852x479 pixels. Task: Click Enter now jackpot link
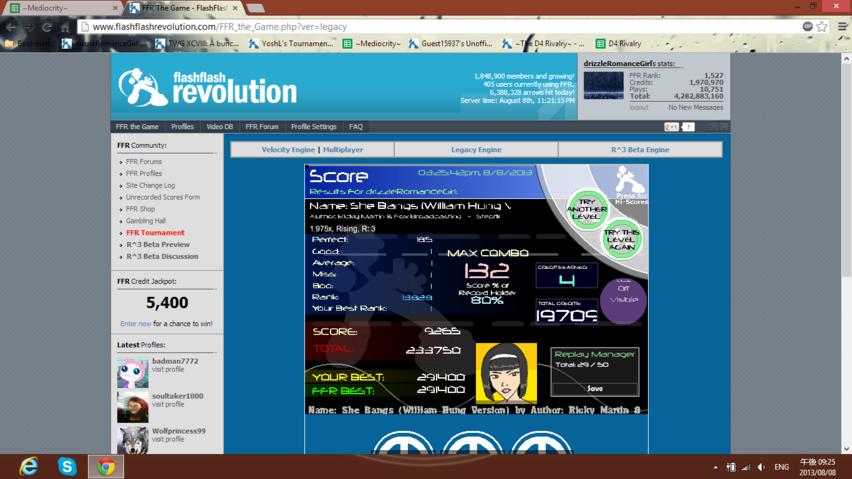pos(135,324)
